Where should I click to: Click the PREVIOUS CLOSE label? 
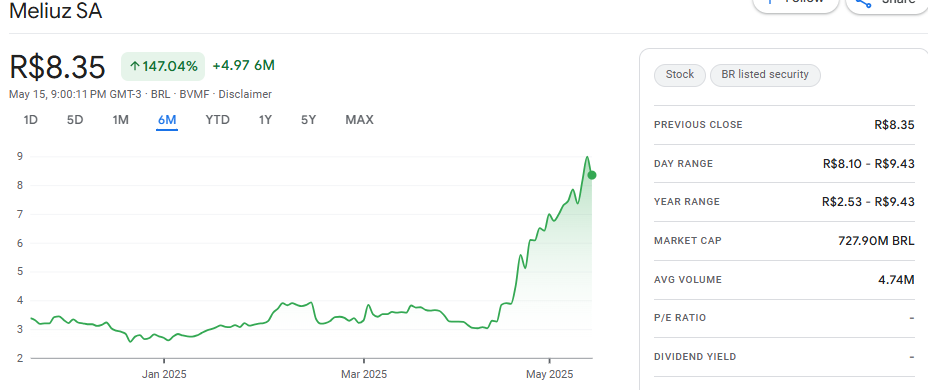coord(698,125)
